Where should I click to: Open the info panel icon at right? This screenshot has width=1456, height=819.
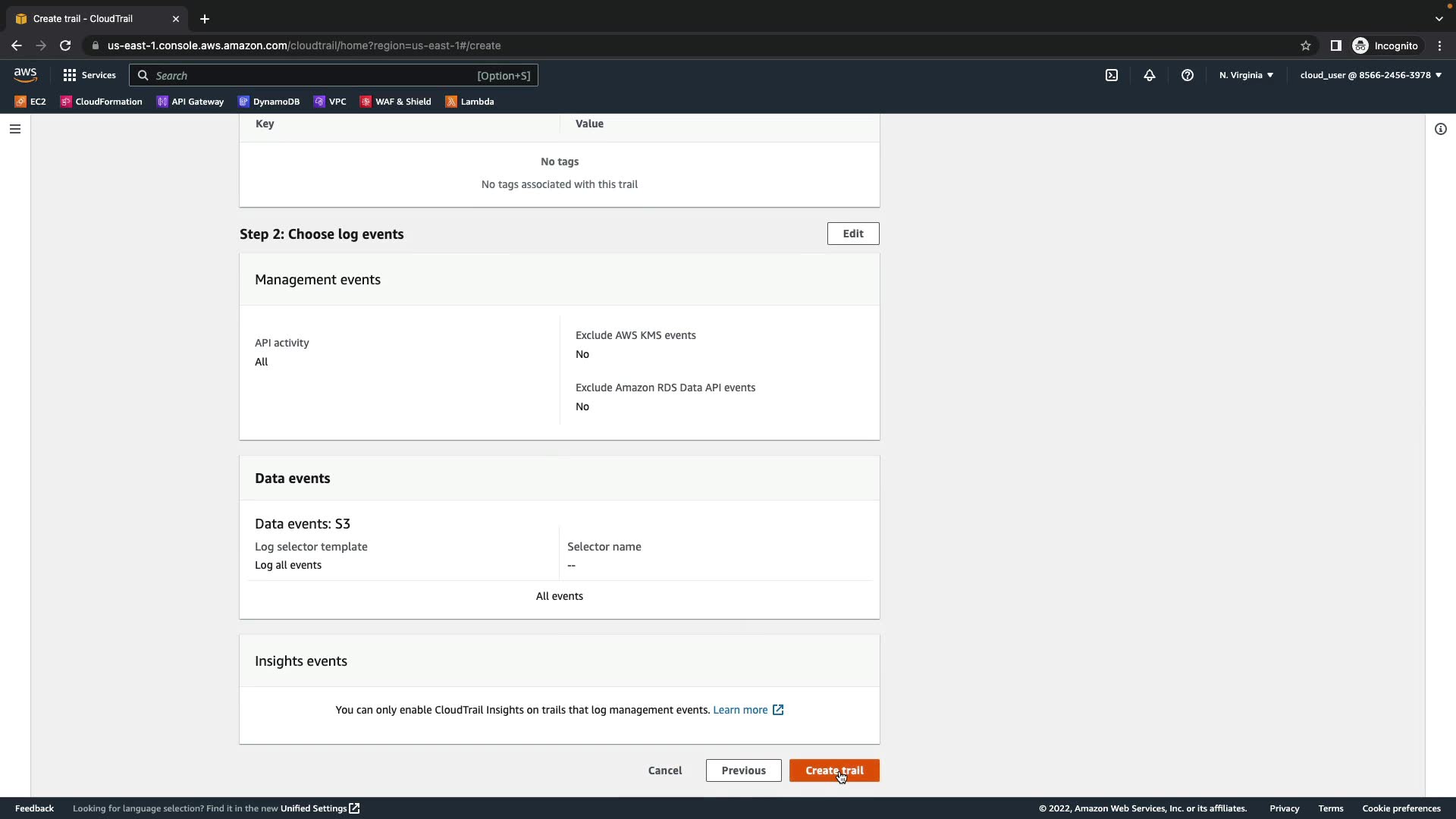point(1441,129)
